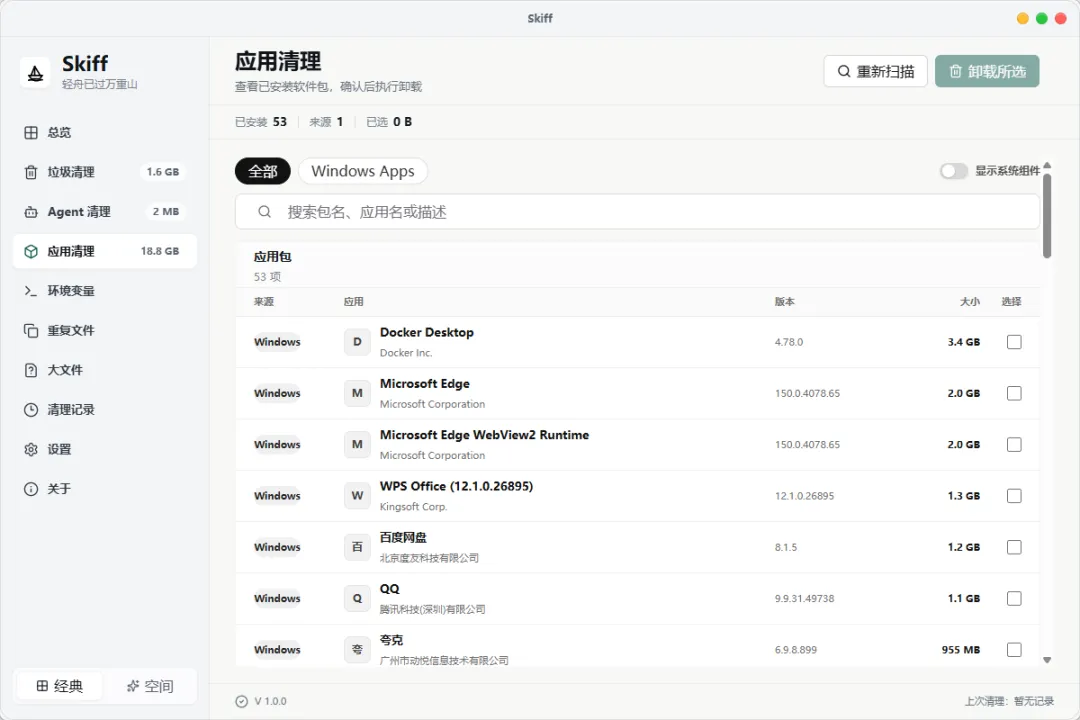Click QQ row Windows source badge
Viewport: 1080px width, 720px height.
tap(277, 598)
